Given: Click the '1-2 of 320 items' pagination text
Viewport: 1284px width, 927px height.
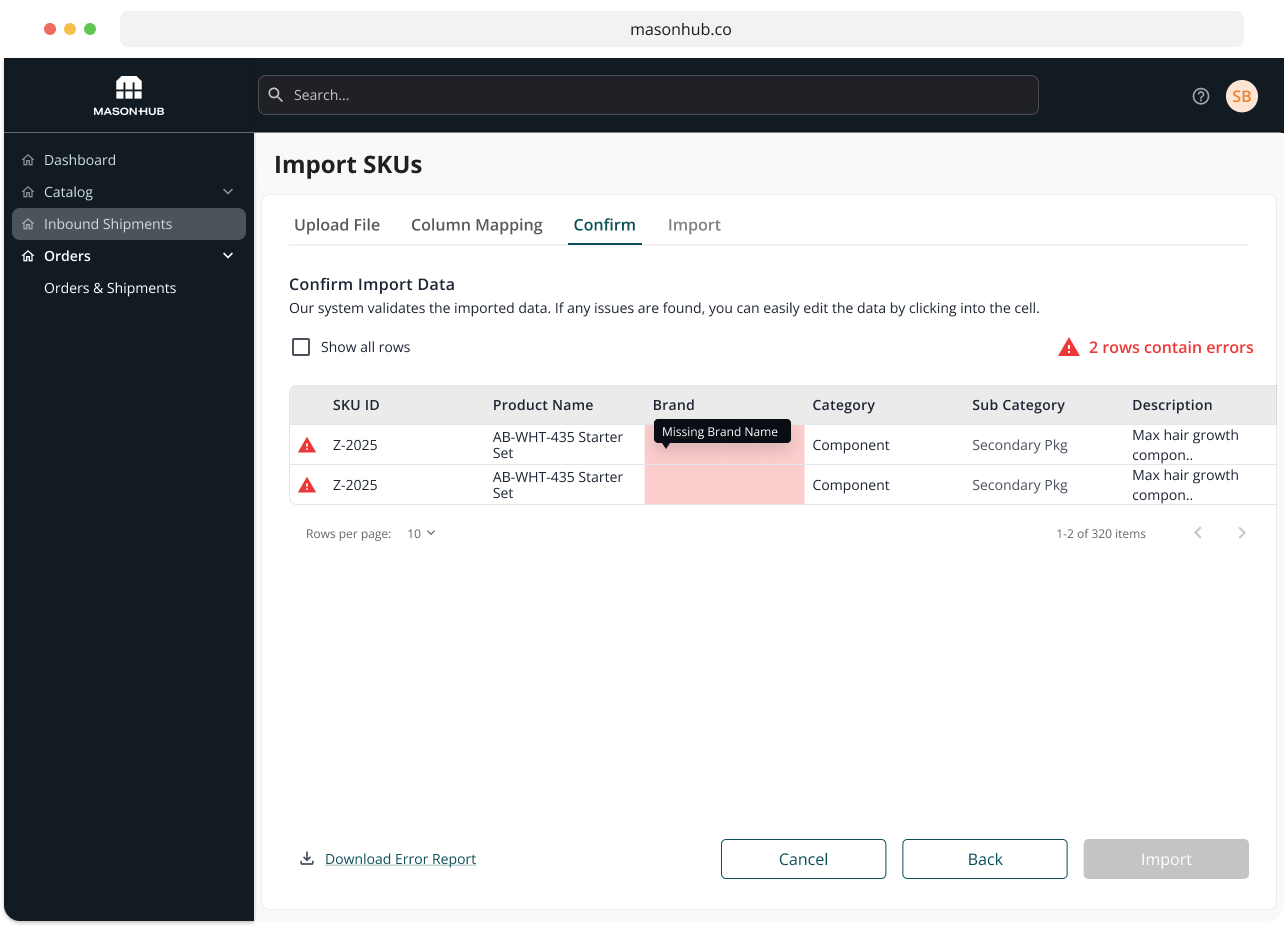Looking at the screenshot, I should (x=1101, y=533).
